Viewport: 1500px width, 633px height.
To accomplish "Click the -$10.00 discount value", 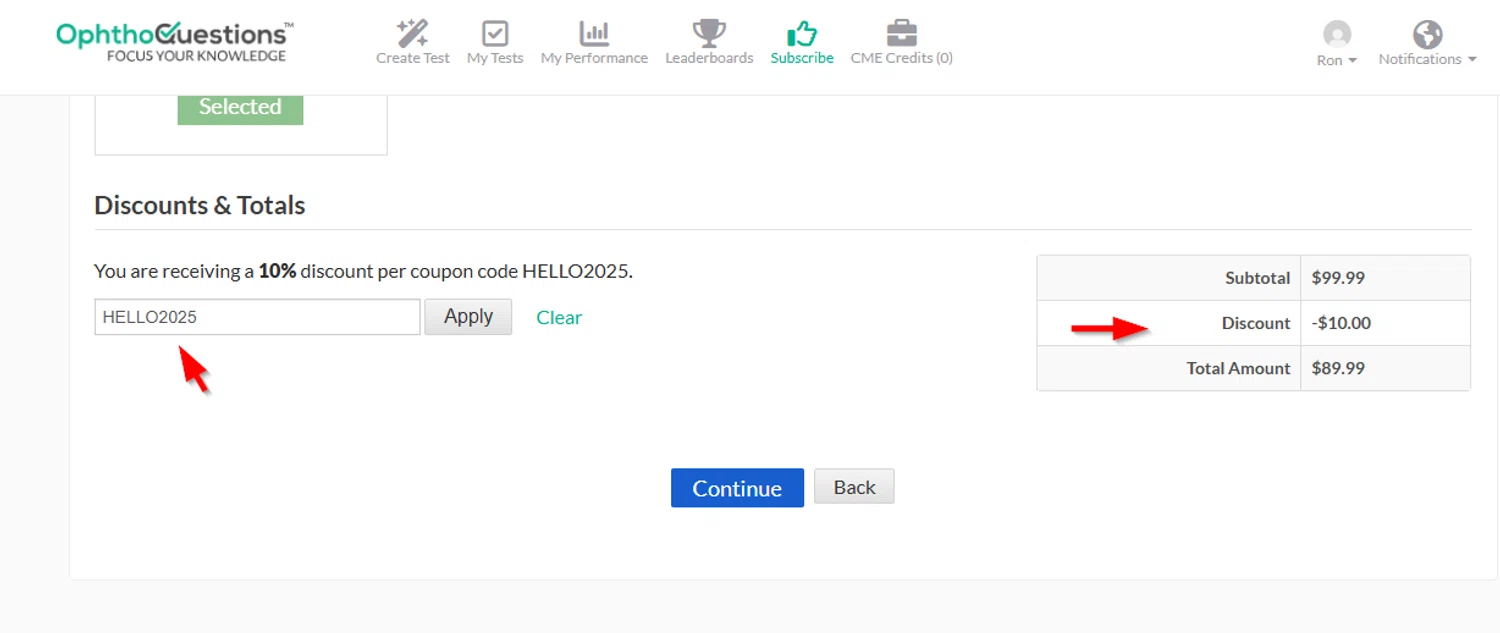I will (x=1341, y=323).
